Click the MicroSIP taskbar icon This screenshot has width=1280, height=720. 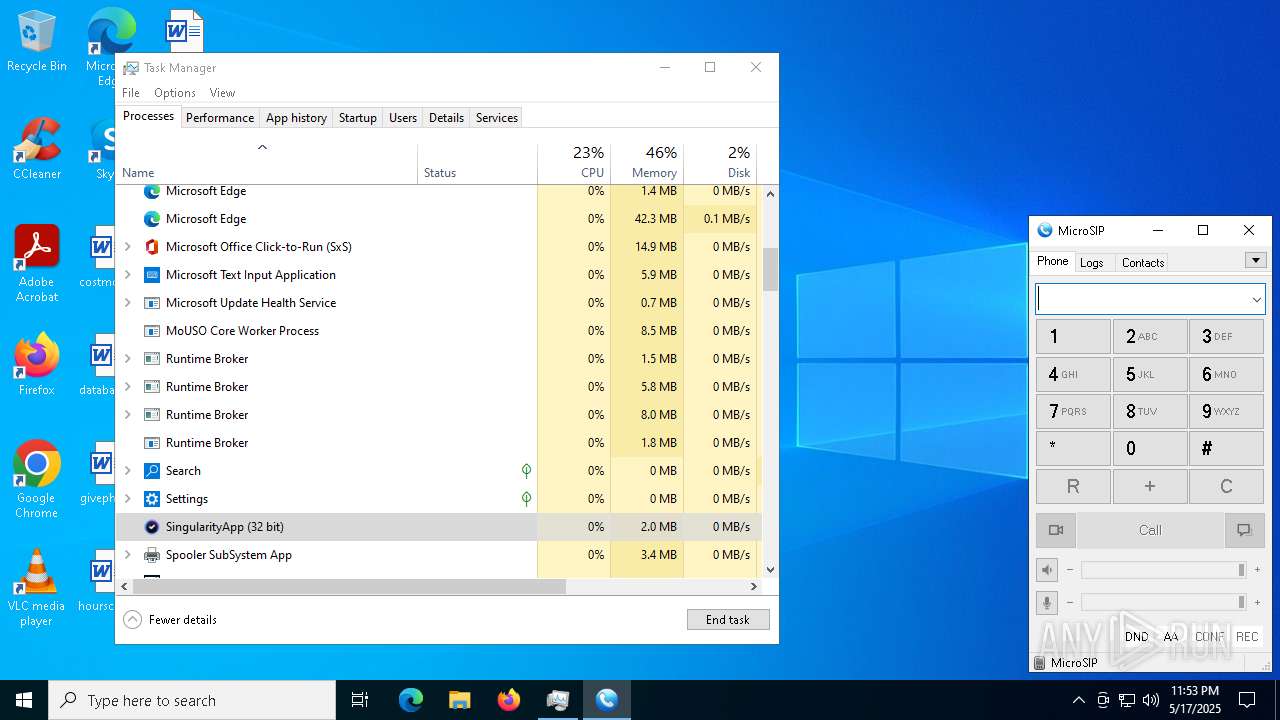(606, 700)
